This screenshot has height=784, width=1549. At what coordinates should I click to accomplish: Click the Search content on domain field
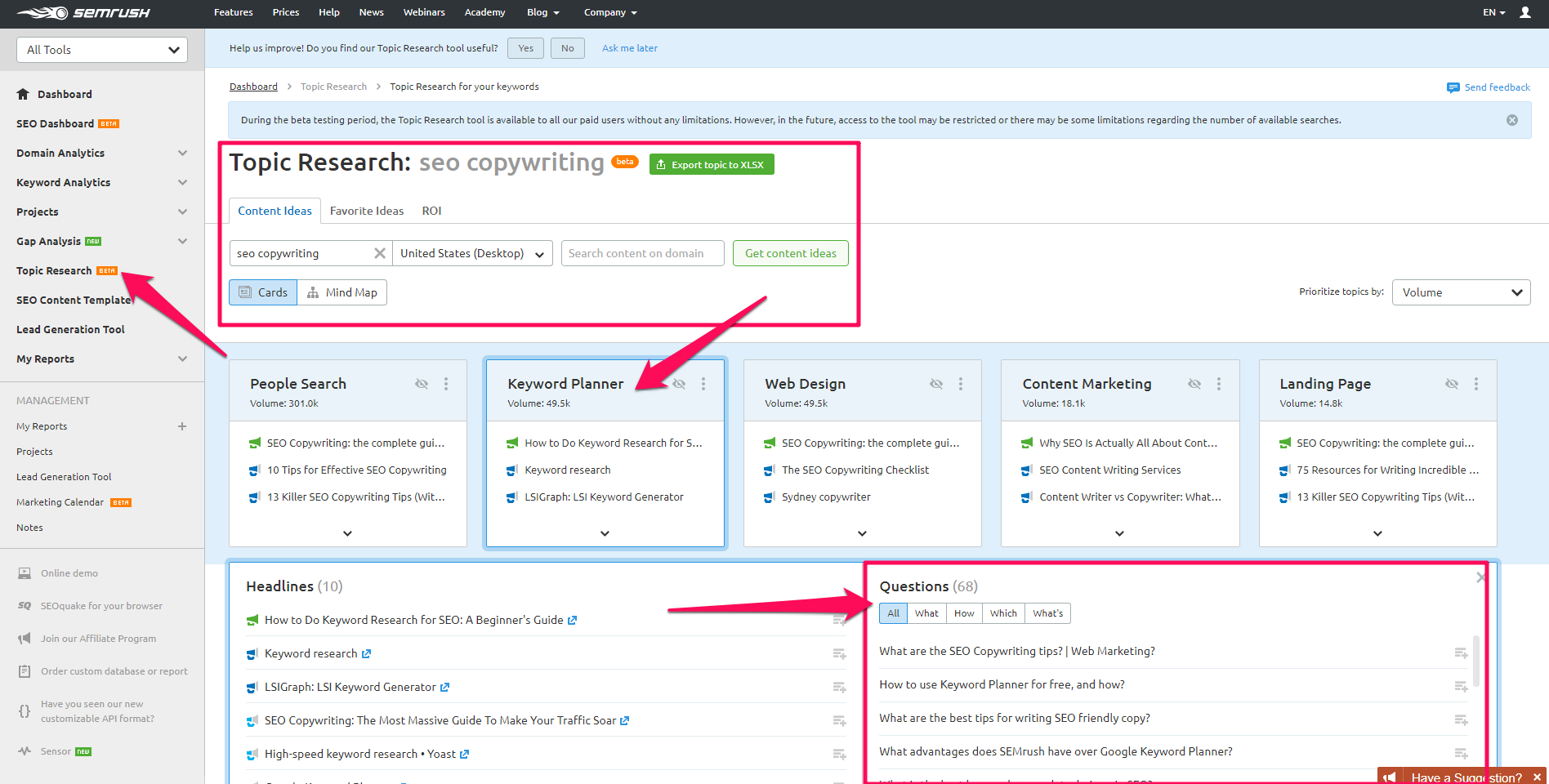click(642, 253)
